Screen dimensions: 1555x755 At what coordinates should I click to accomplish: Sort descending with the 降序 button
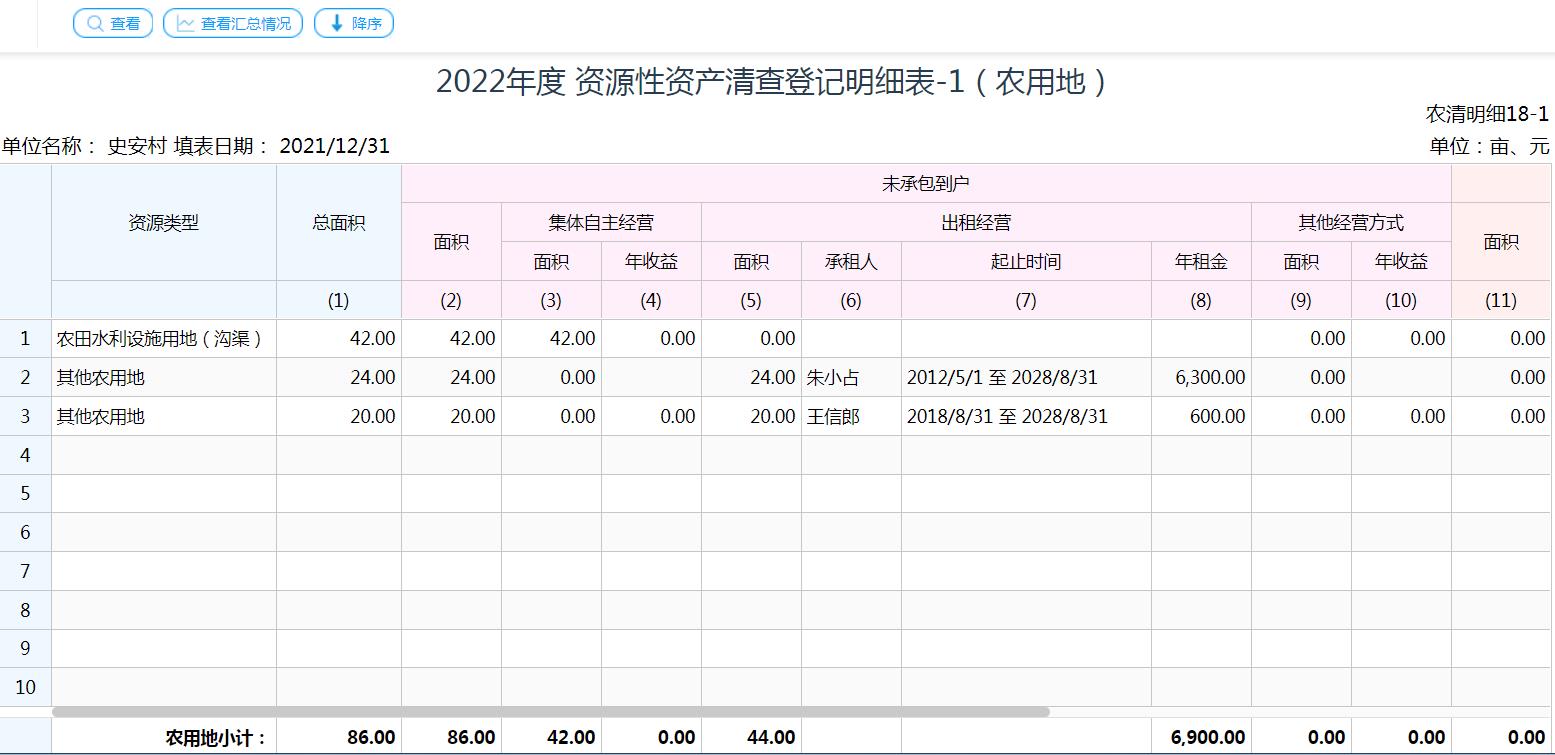tap(354, 23)
